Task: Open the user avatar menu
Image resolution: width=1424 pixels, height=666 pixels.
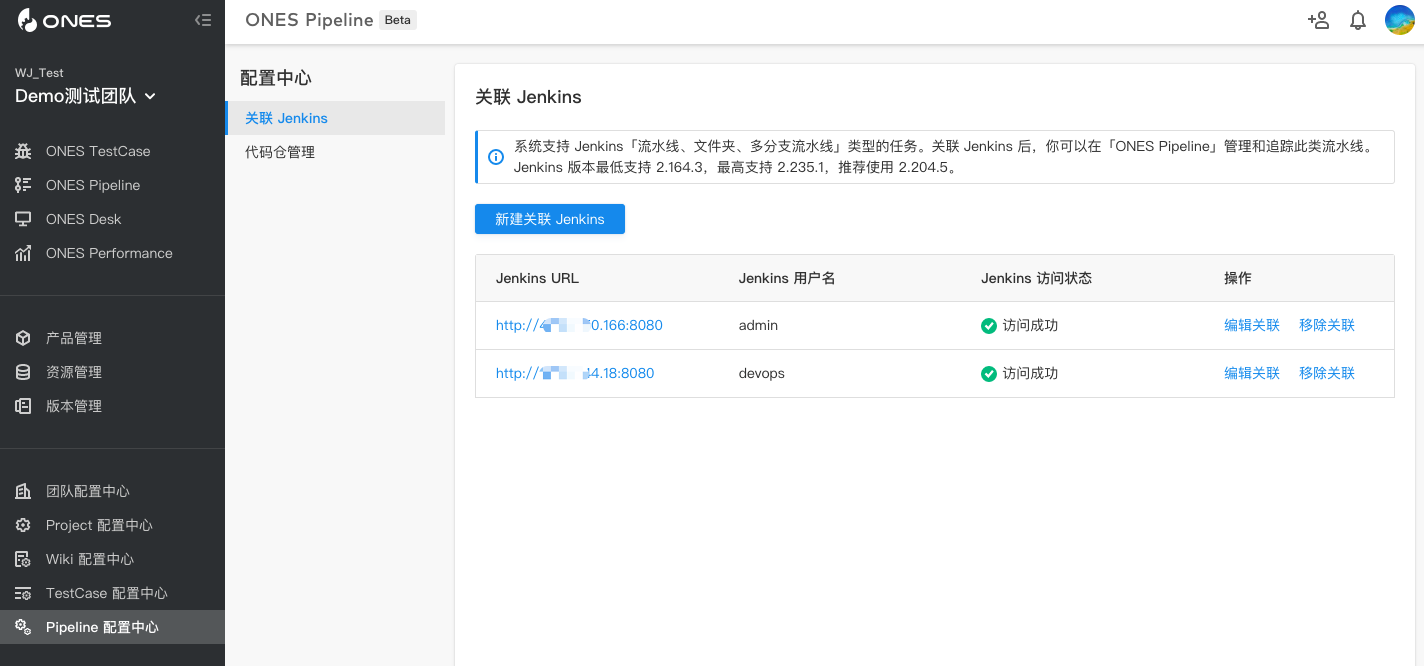Action: coord(1399,20)
